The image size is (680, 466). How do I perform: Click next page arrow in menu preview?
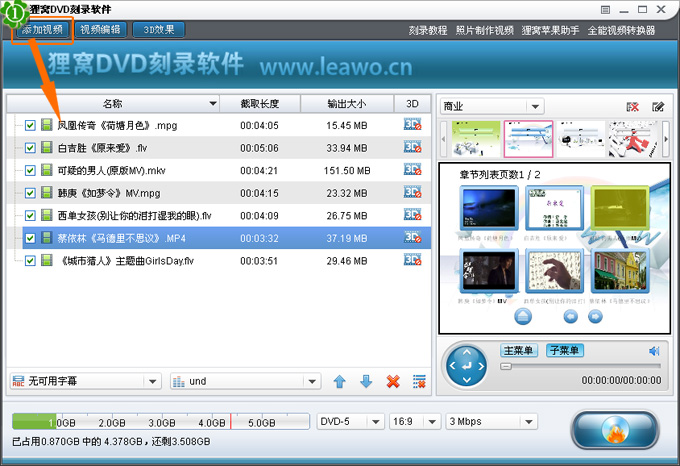pos(595,317)
